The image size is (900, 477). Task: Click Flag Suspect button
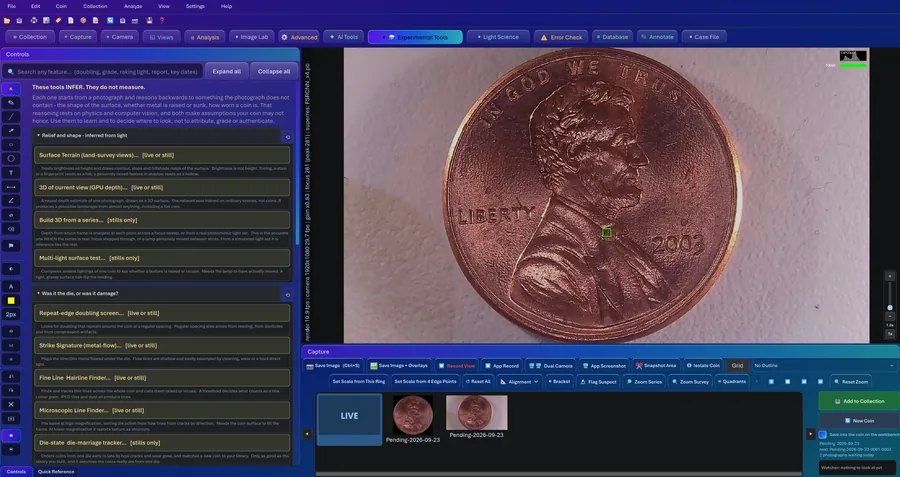coord(598,382)
